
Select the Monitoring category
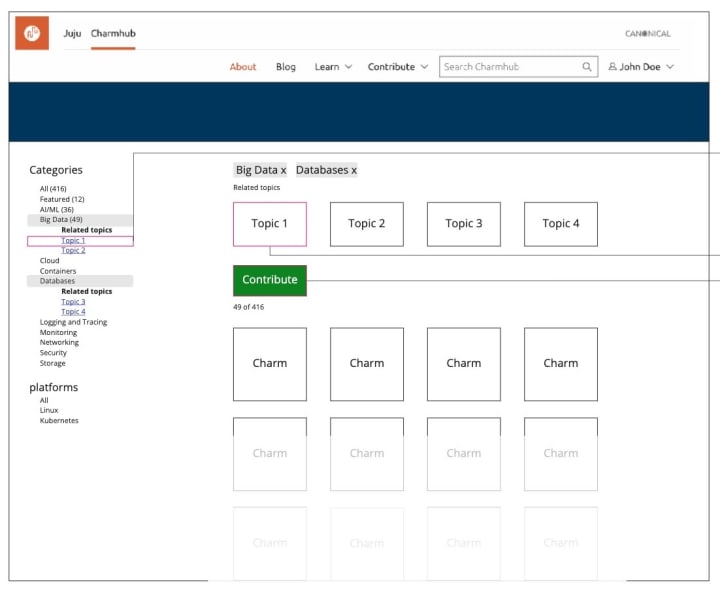pos(58,332)
